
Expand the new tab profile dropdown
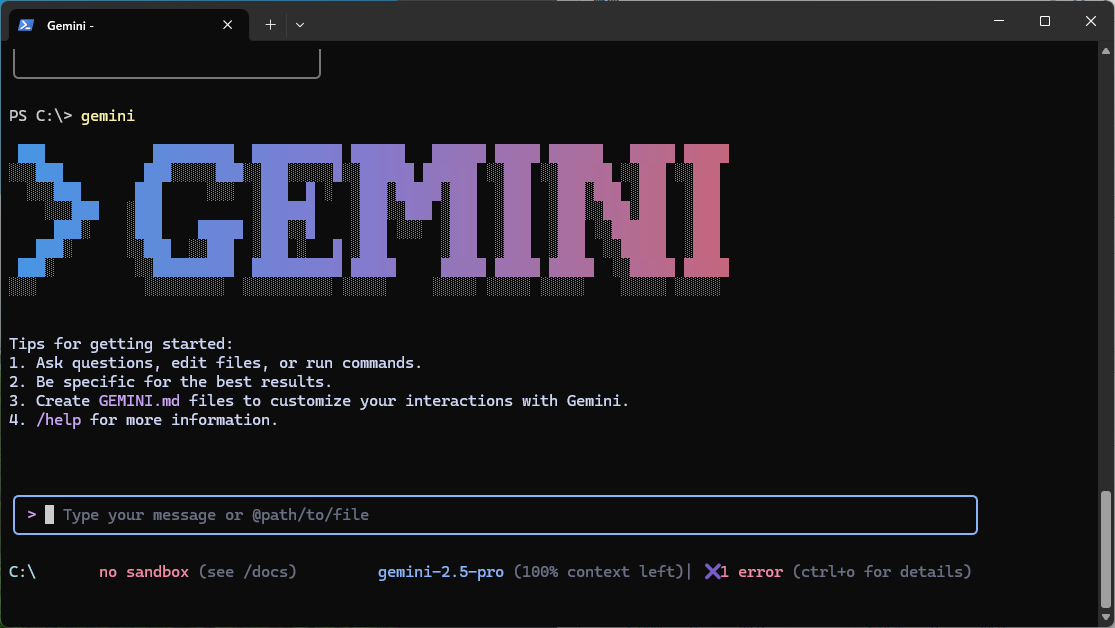point(300,25)
